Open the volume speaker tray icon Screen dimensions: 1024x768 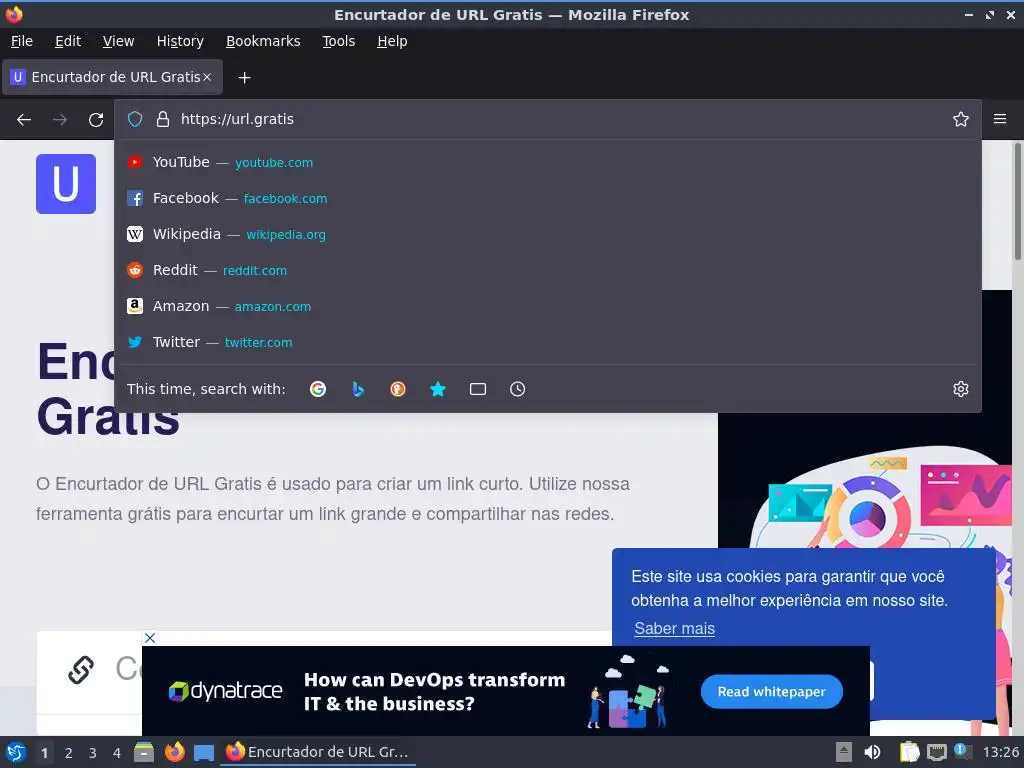pos(872,752)
